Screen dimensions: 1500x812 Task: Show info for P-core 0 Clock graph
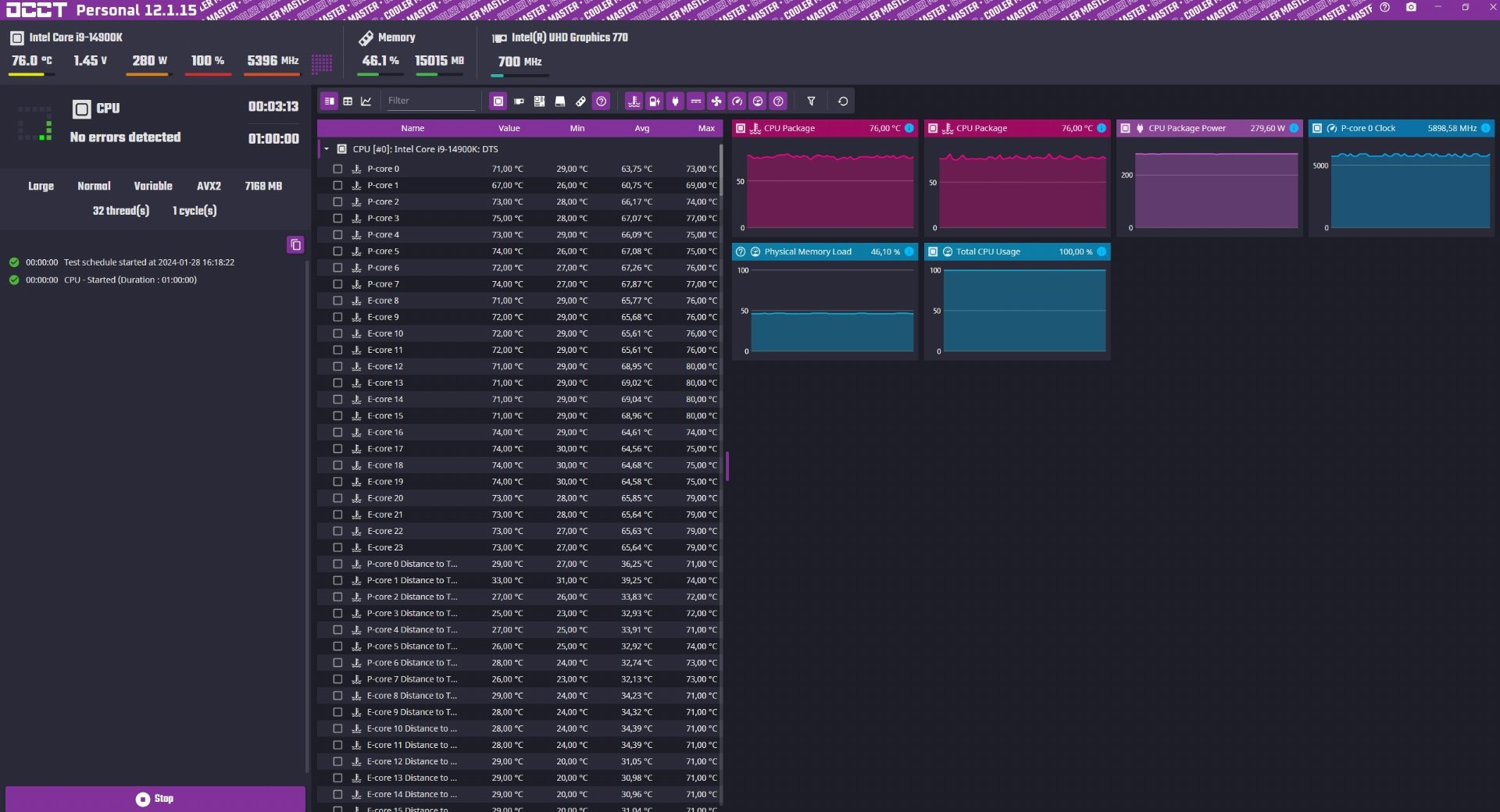1485,128
